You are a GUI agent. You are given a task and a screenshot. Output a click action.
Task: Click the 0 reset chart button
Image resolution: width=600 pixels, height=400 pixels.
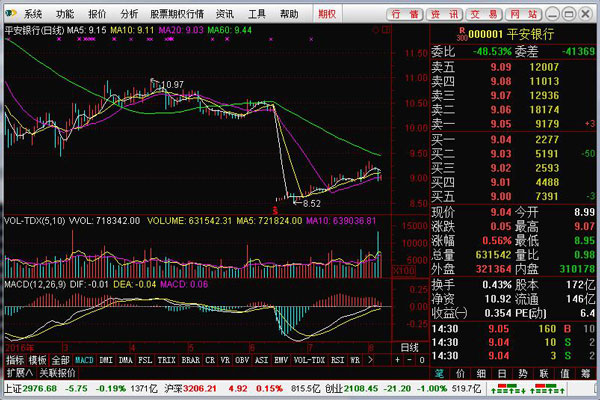[422, 360]
